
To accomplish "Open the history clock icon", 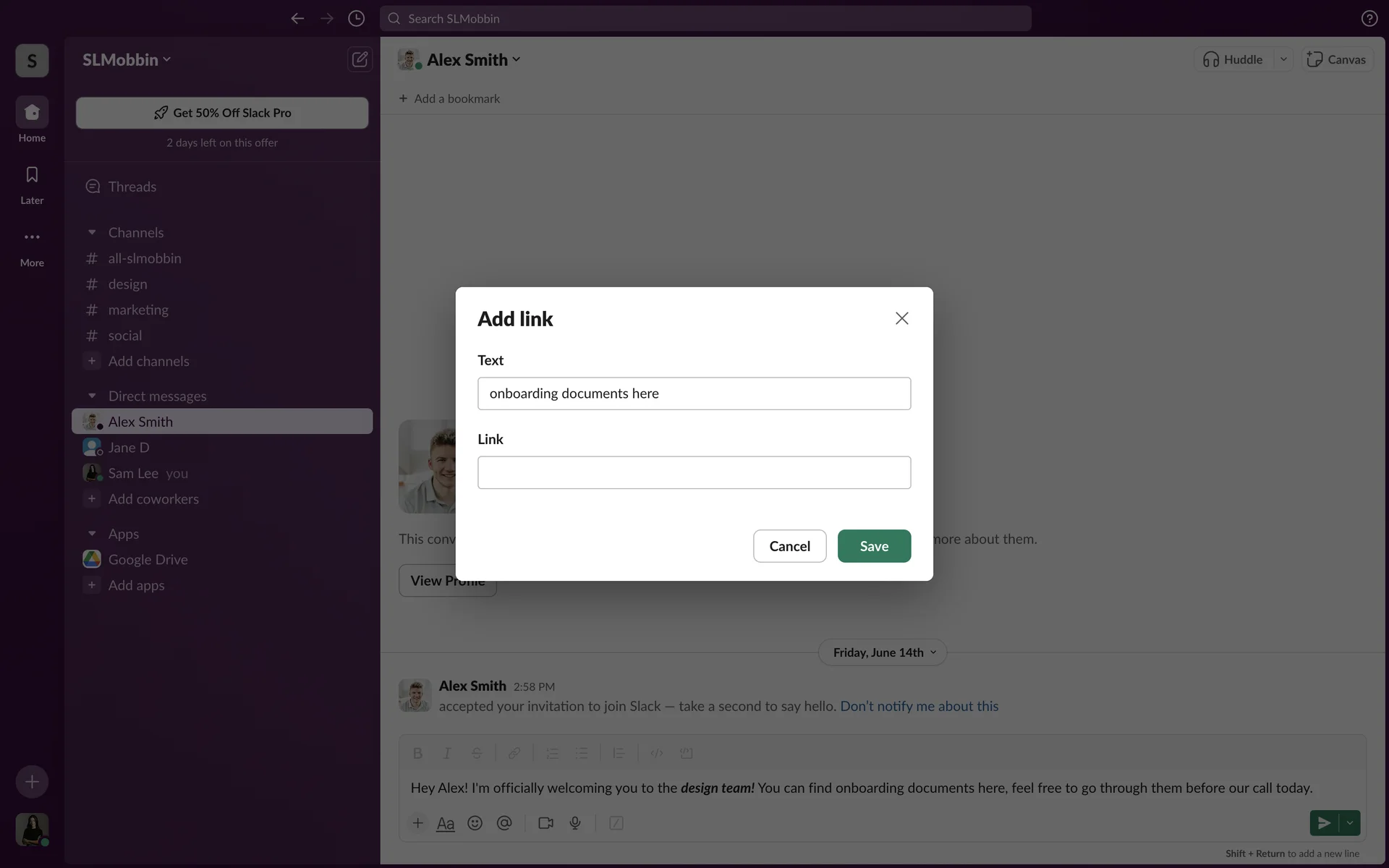I will coord(356,19).
